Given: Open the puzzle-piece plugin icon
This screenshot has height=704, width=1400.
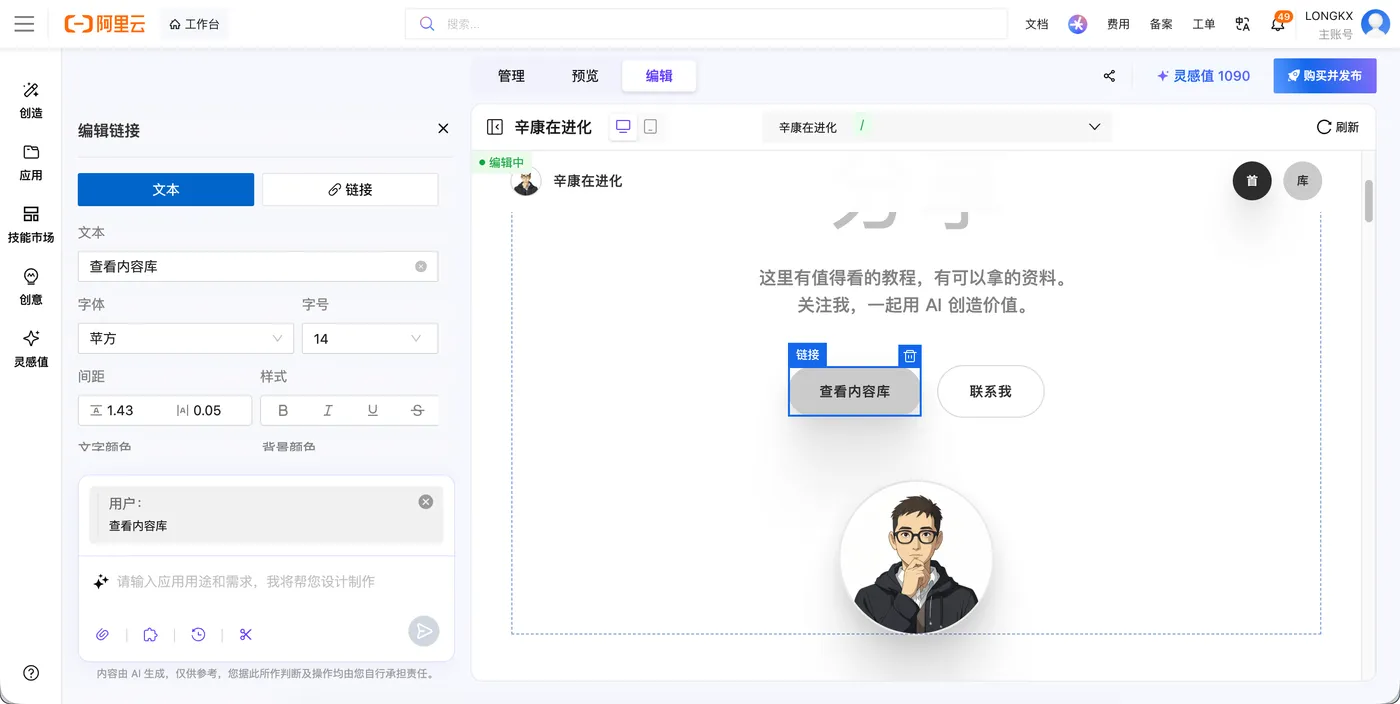Looking at the screenshot, I should click(x=150, y=634).
